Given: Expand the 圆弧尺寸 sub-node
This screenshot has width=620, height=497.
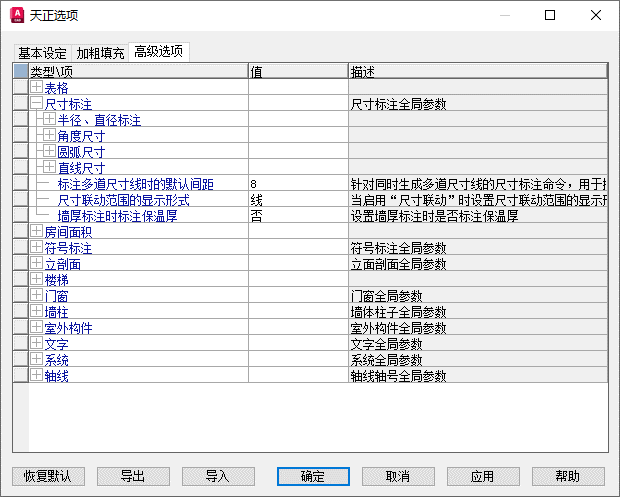Looking at the screenshot, I should (x=49, y=152).
